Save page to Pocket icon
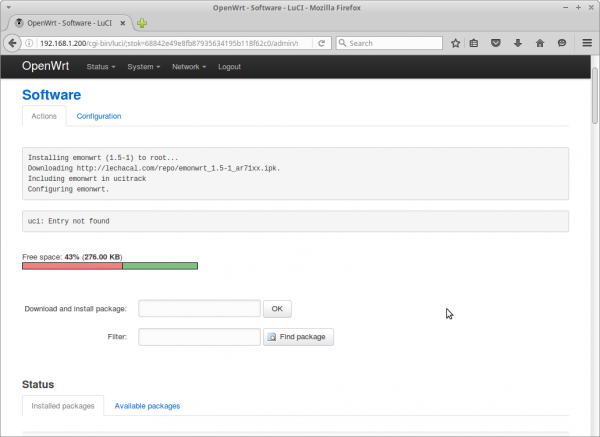600x437 pixels. 496,43
